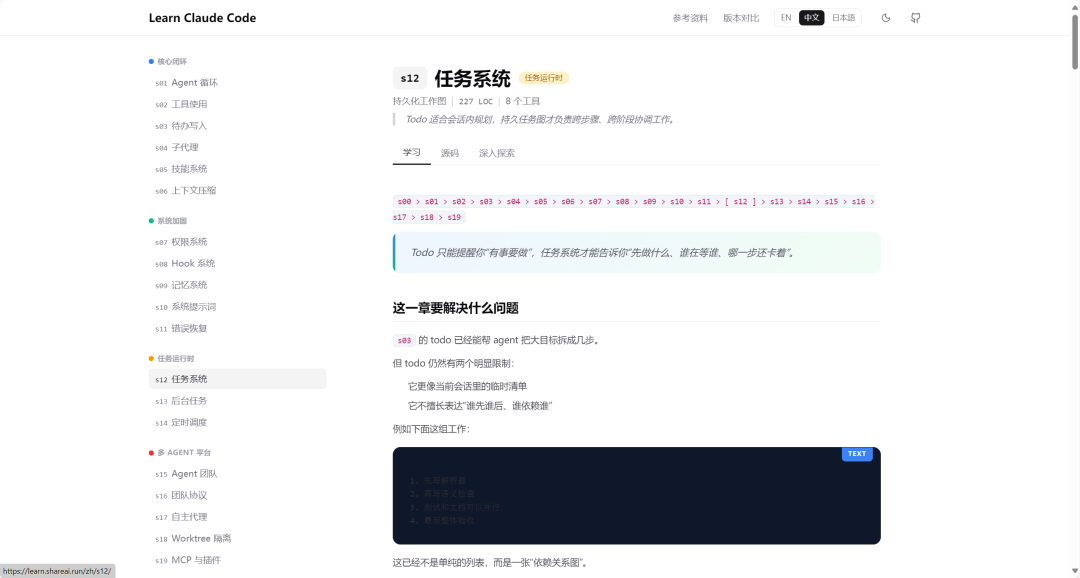Viewport: 1080px width, 578px height.
Task: Open s13 后台任务 in the sidebar
Action: click(x=181, y=400)
